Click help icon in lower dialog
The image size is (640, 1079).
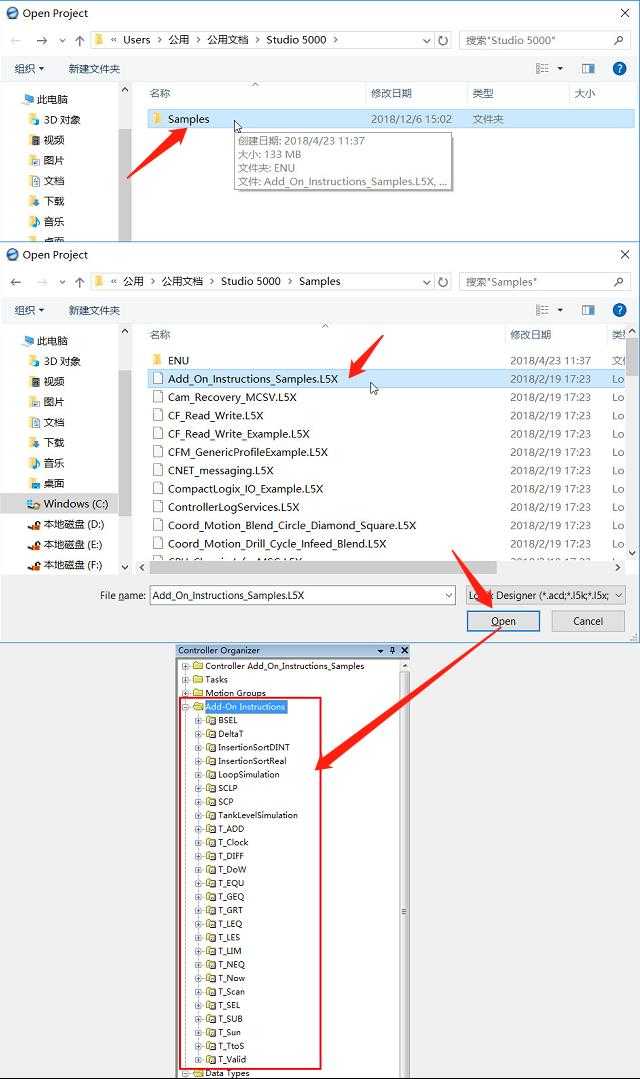tap(619, 310)
